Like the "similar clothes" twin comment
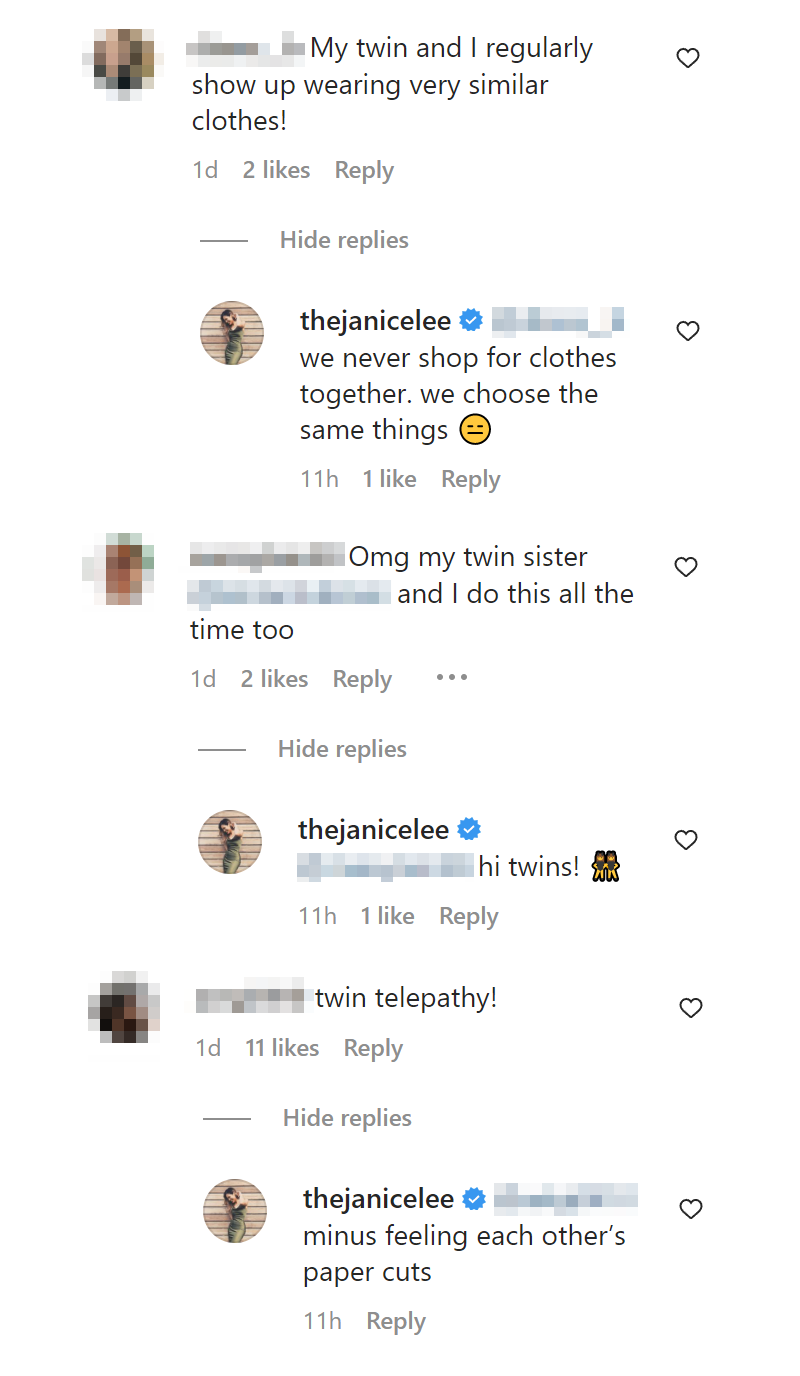This screenshot has height=1376, width=800. 688,59
